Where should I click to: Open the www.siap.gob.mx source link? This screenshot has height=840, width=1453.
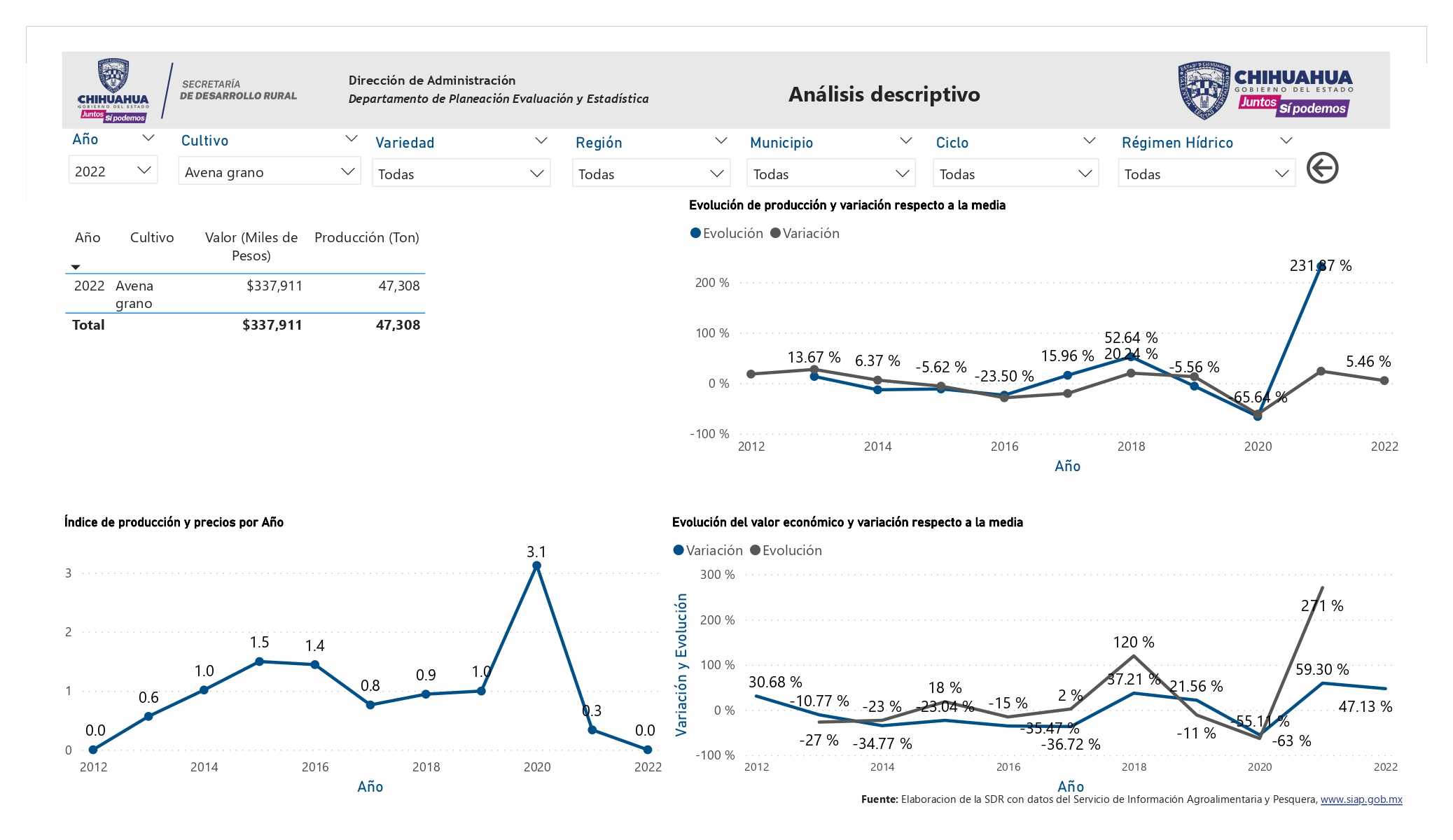tap(1361, 799)
